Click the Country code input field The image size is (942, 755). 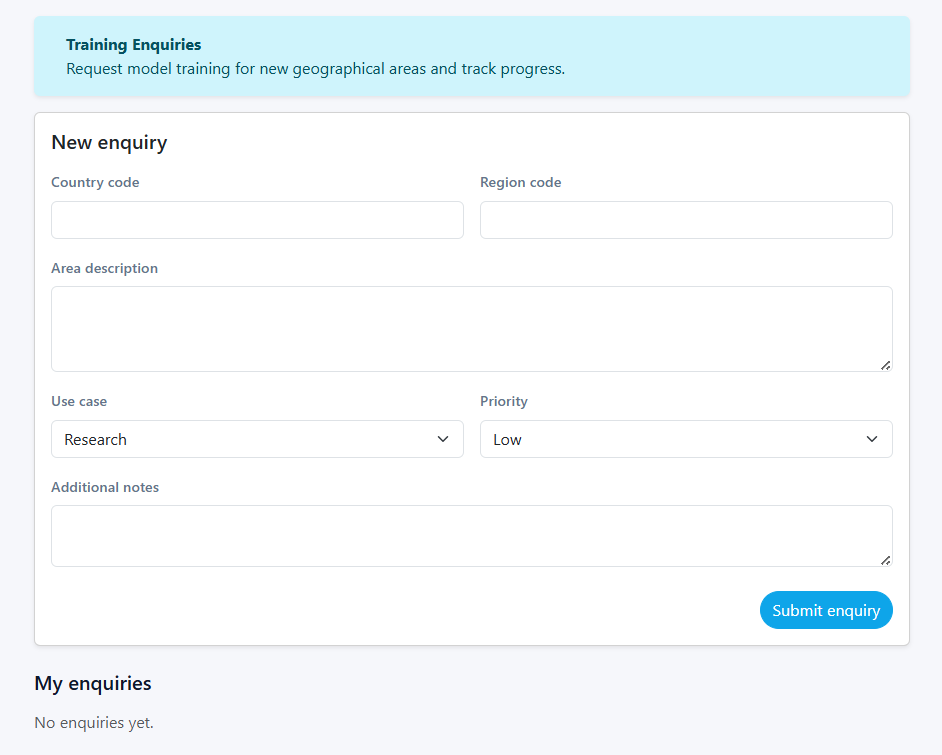pyautogui.click(x=257, y=220)
